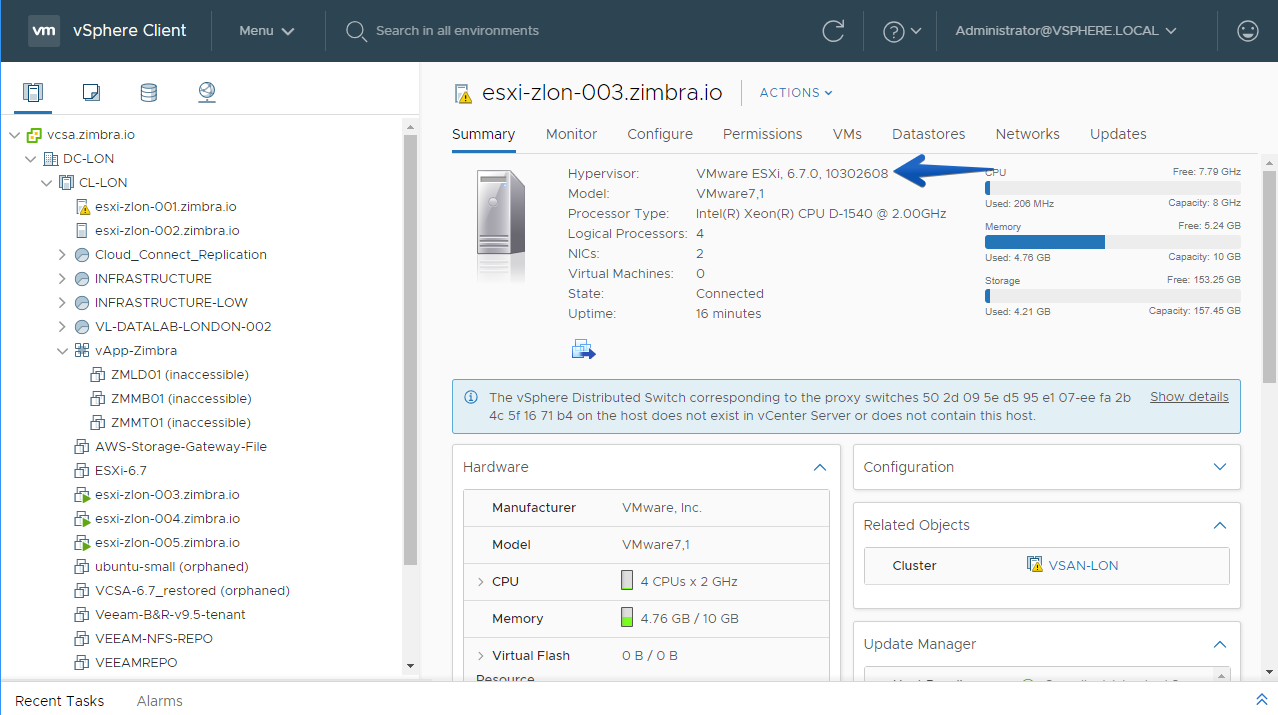Open the VSAN-LON cluster link

click(x=1084, y=565)
